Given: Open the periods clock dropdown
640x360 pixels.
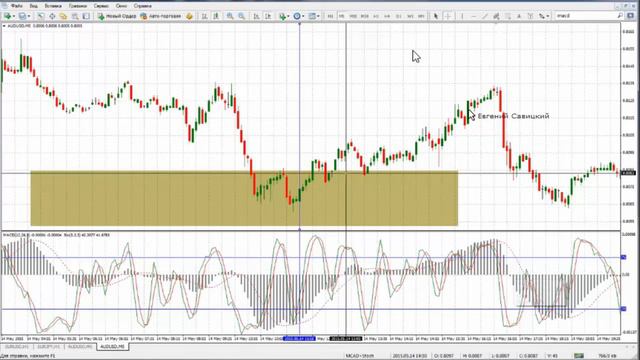Looking at the screenshot, I should pos(299,16).
